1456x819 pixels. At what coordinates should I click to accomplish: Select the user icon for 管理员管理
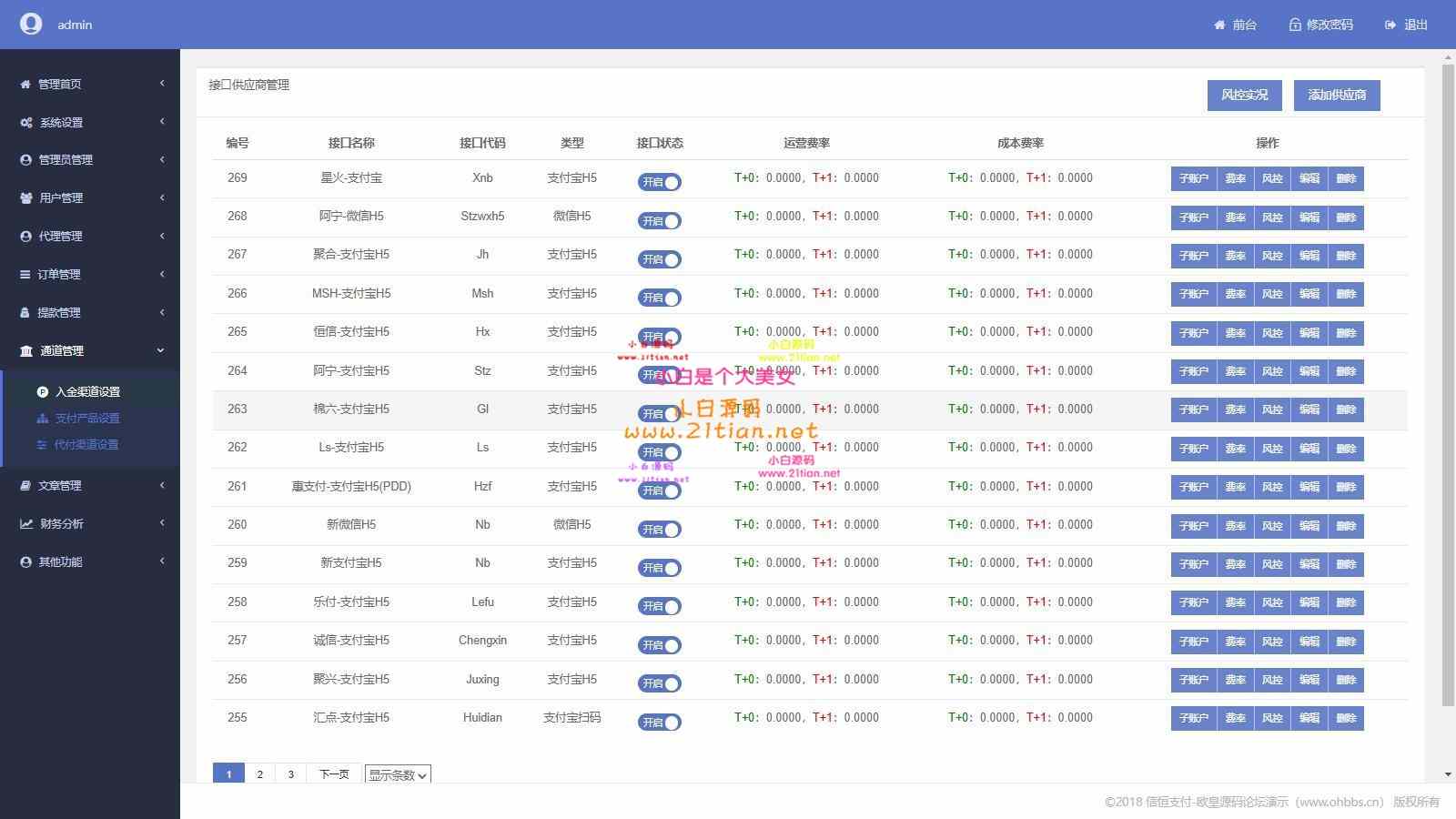click(25, 159)
